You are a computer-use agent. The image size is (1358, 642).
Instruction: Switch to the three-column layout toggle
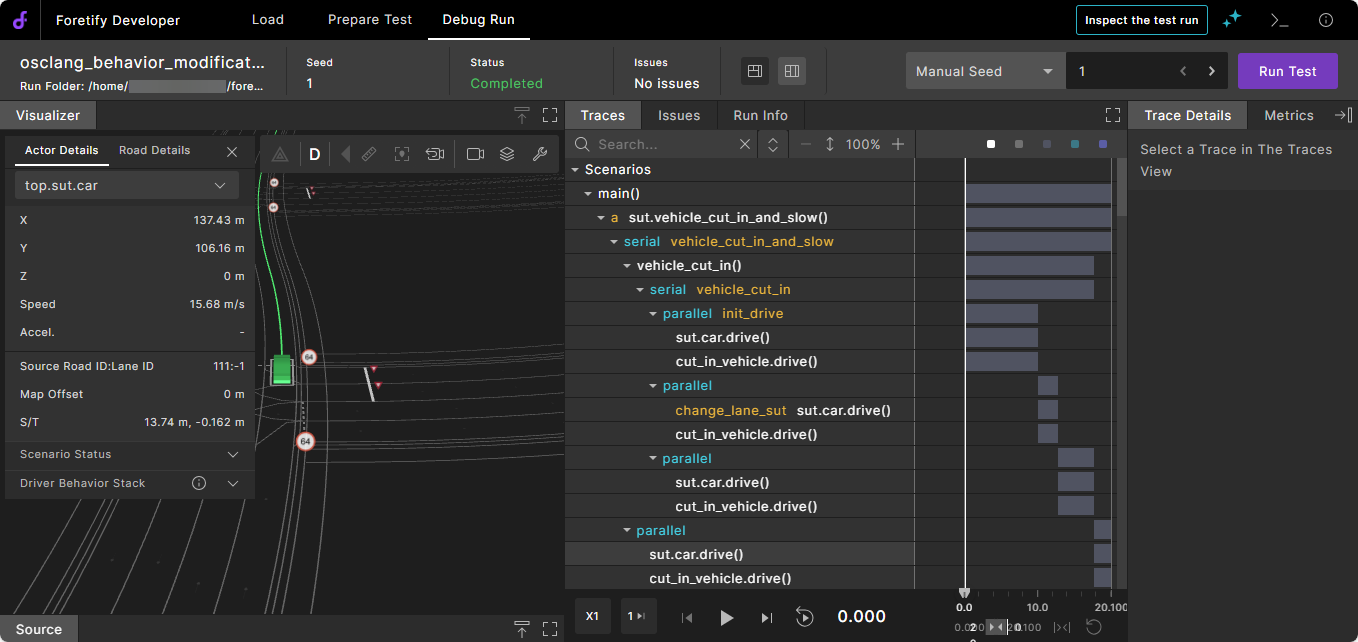[791, 71]
